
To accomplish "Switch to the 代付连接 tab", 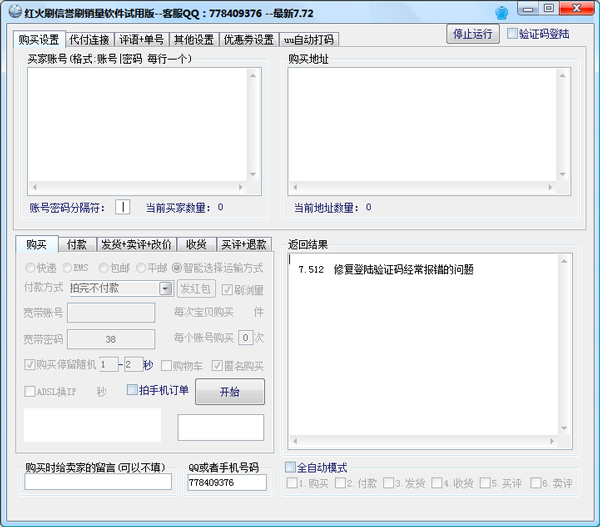I will point(89,40).
